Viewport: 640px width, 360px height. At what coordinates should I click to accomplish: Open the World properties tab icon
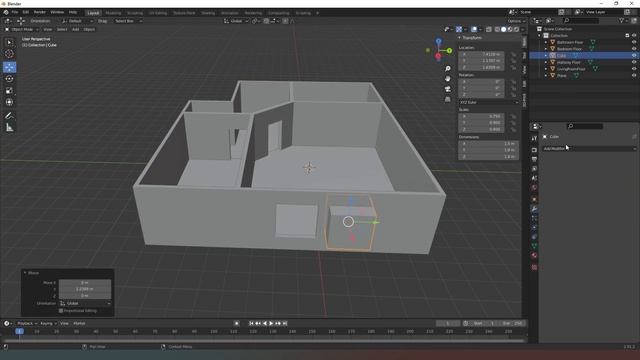point(534,188)
